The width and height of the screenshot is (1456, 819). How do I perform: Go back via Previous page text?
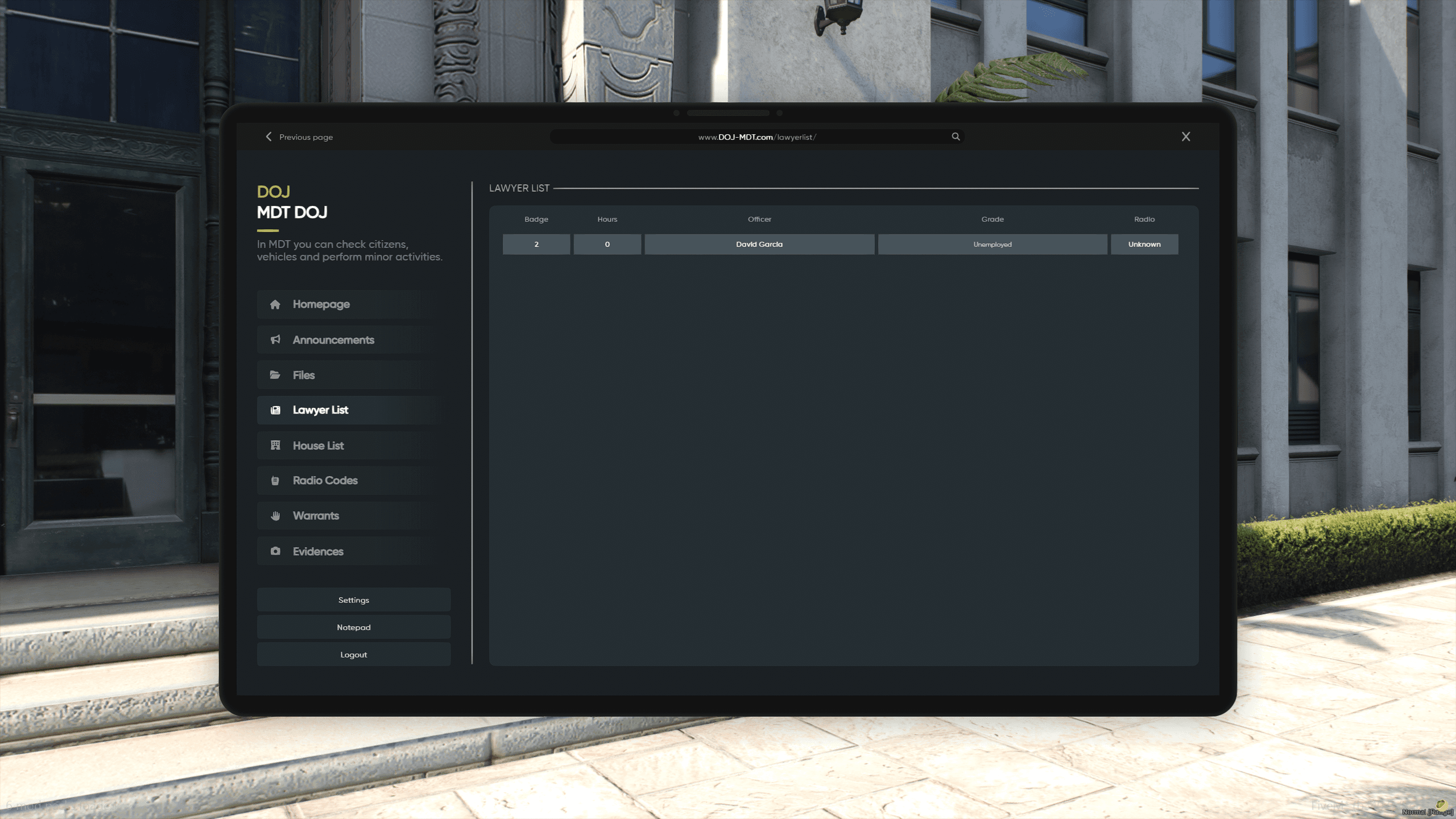tap(306, 137)
